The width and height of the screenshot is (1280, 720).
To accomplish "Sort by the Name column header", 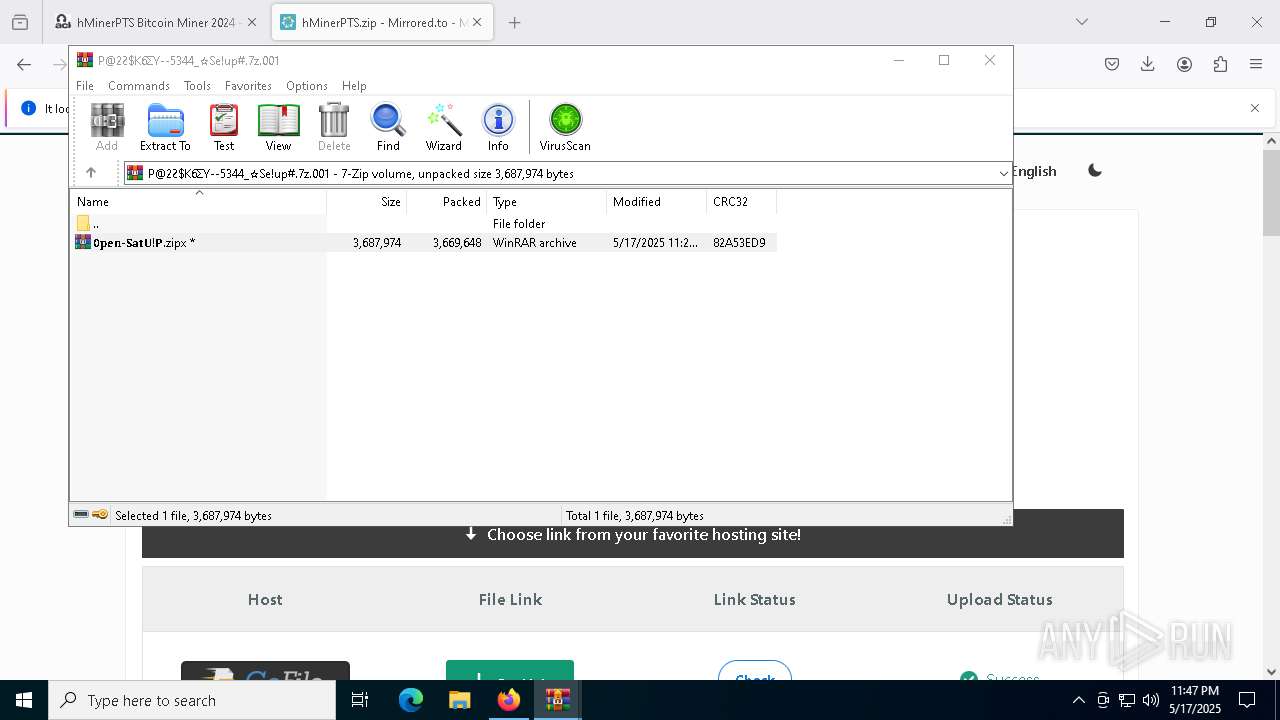I will (x=198, y=202).
